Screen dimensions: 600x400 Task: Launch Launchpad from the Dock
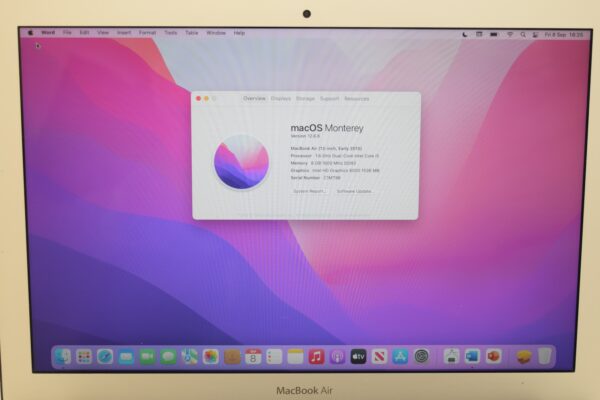pos(84,356)
